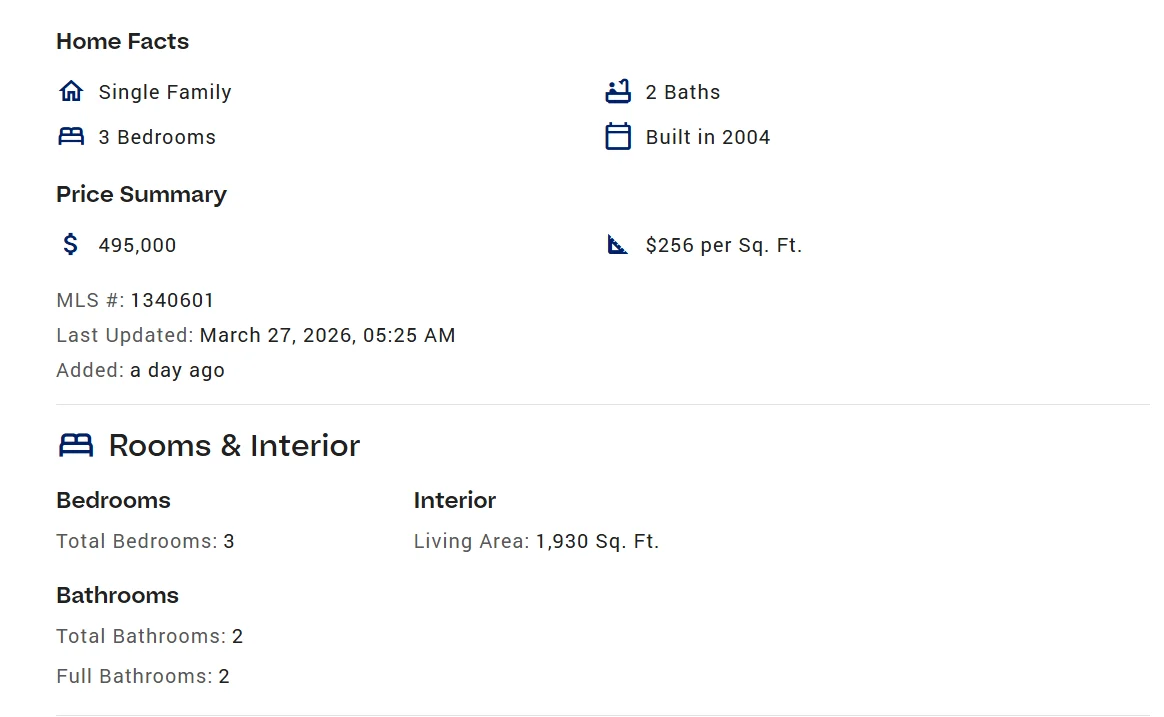This screenshot has height=717, width=1164.
Task: Click the house icon beside Single Family
Action: point(71,92)
